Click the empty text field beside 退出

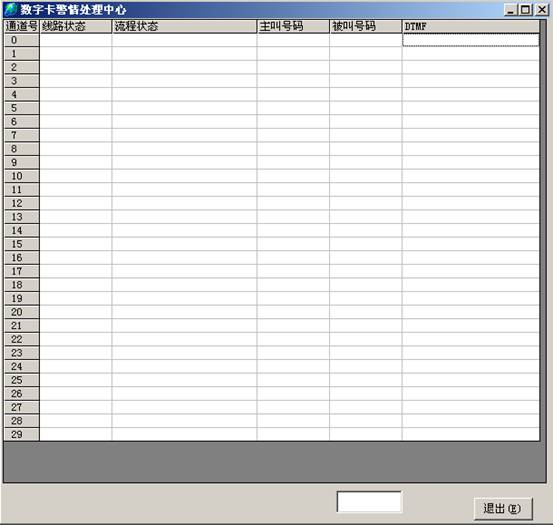369,501
